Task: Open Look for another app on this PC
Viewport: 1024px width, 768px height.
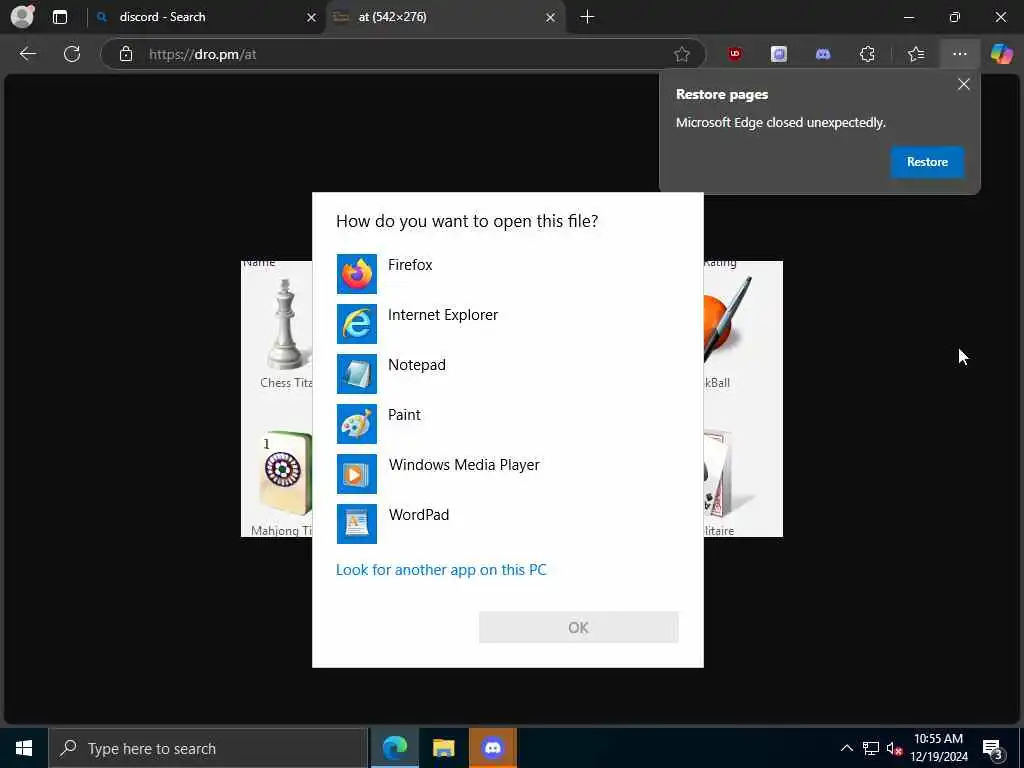Action: (x=441, y=569)
